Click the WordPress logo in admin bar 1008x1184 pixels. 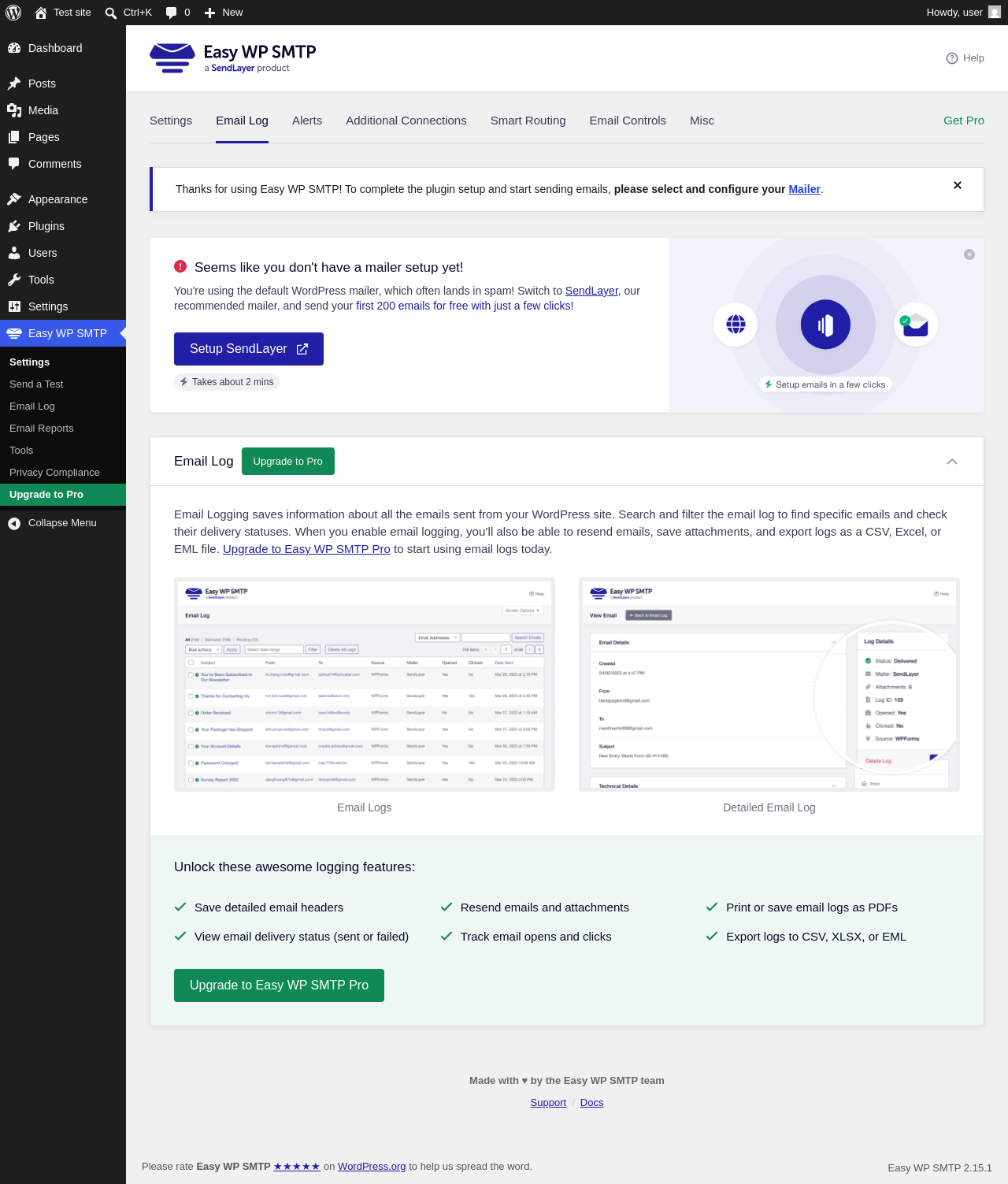click(13, 13)
